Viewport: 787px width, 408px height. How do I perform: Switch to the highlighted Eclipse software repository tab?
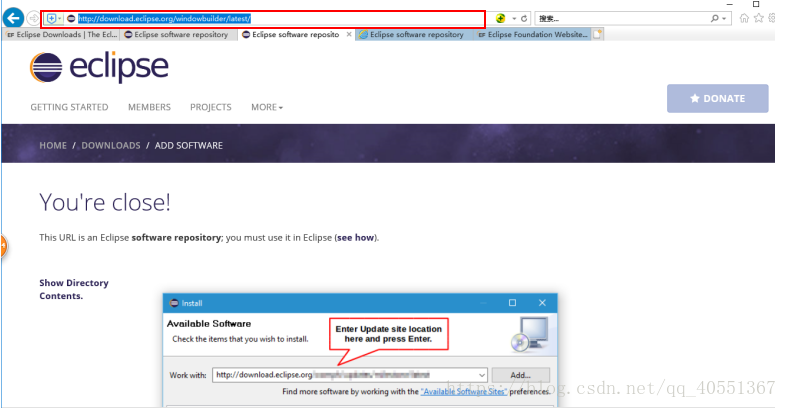[x=415, y=35]
